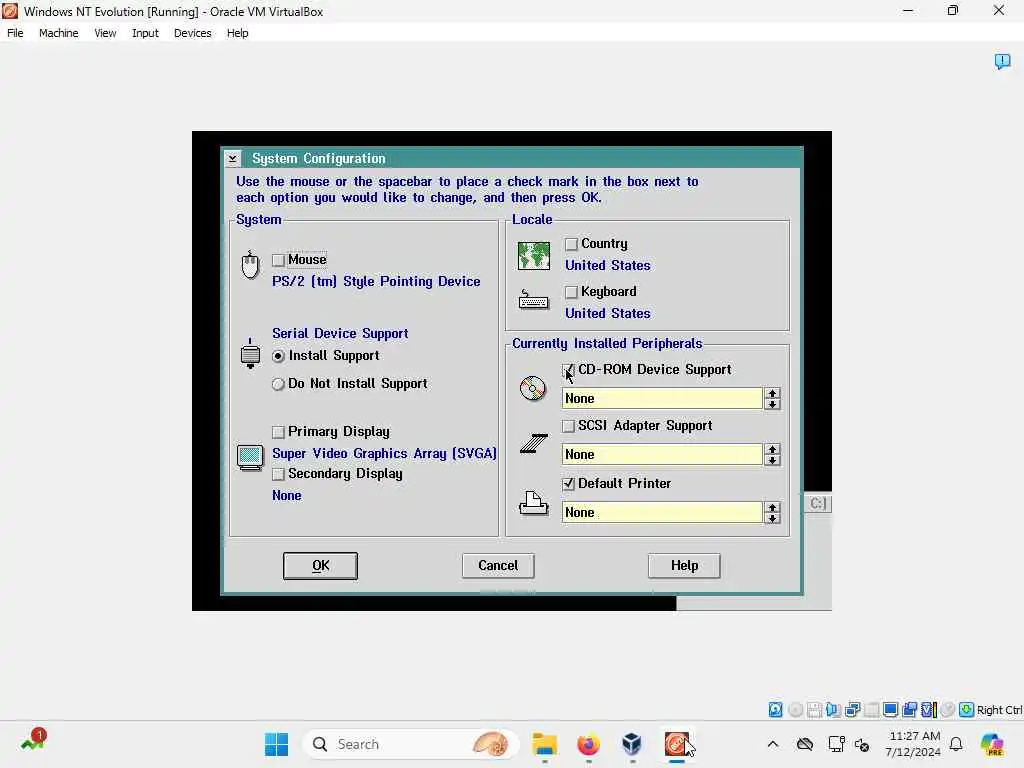1024x768 pixels.
Task: Click the keyboard icon in Locale group
Action: tap(534, 300)
